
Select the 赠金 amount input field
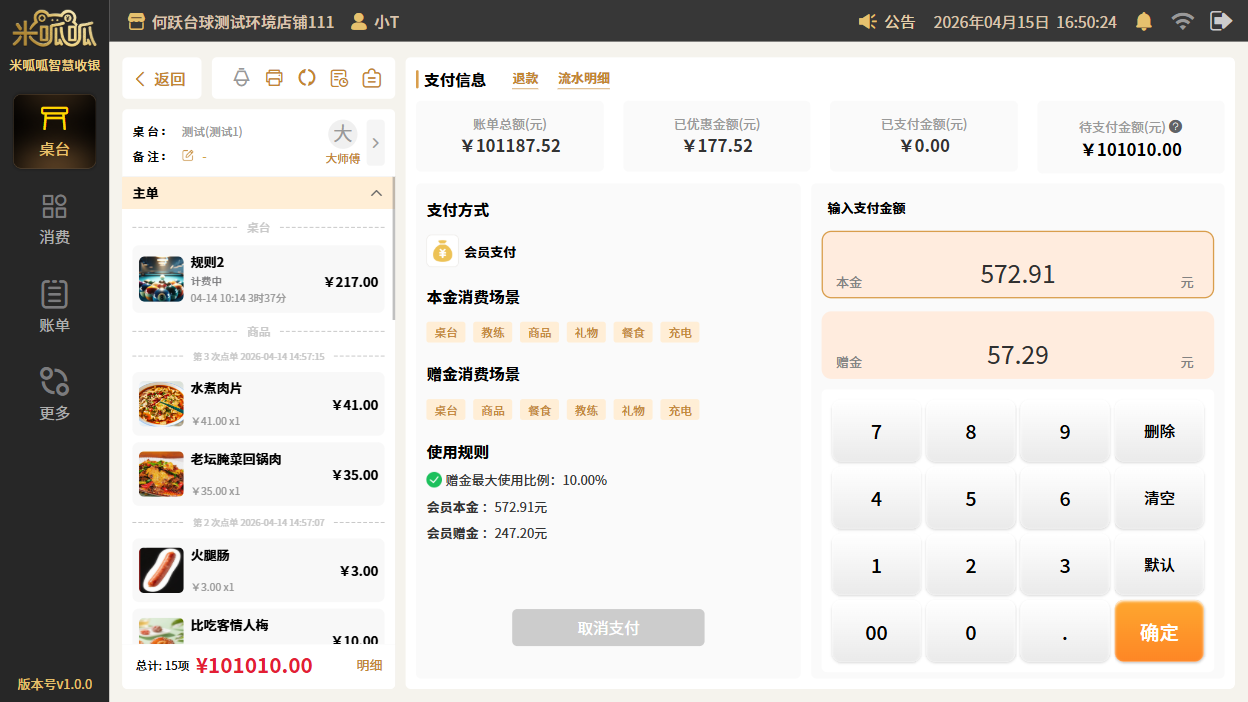[x=1017, y=345]
